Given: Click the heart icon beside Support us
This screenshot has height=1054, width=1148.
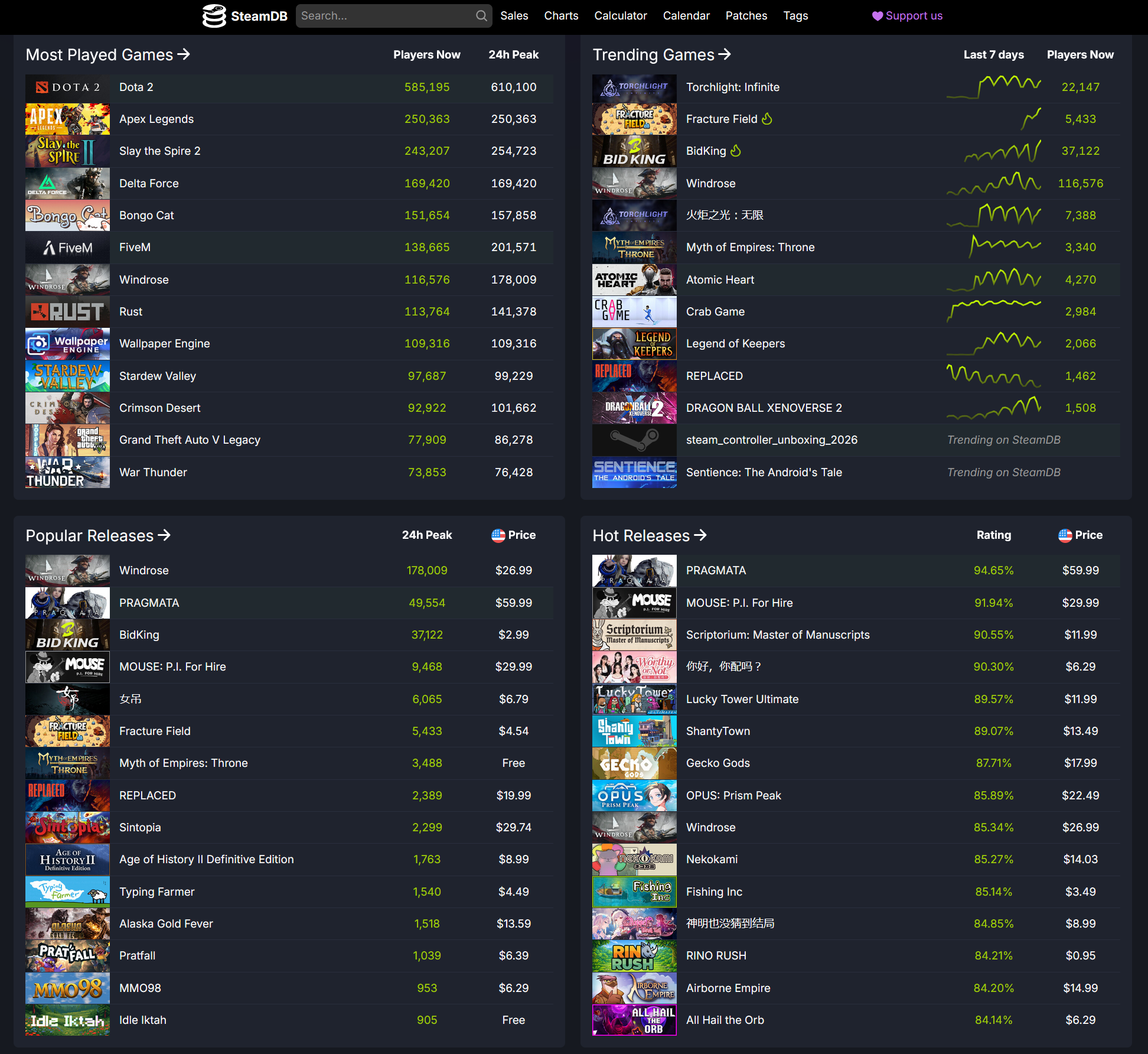Looking at the screenshot, I should pos(877,16).
